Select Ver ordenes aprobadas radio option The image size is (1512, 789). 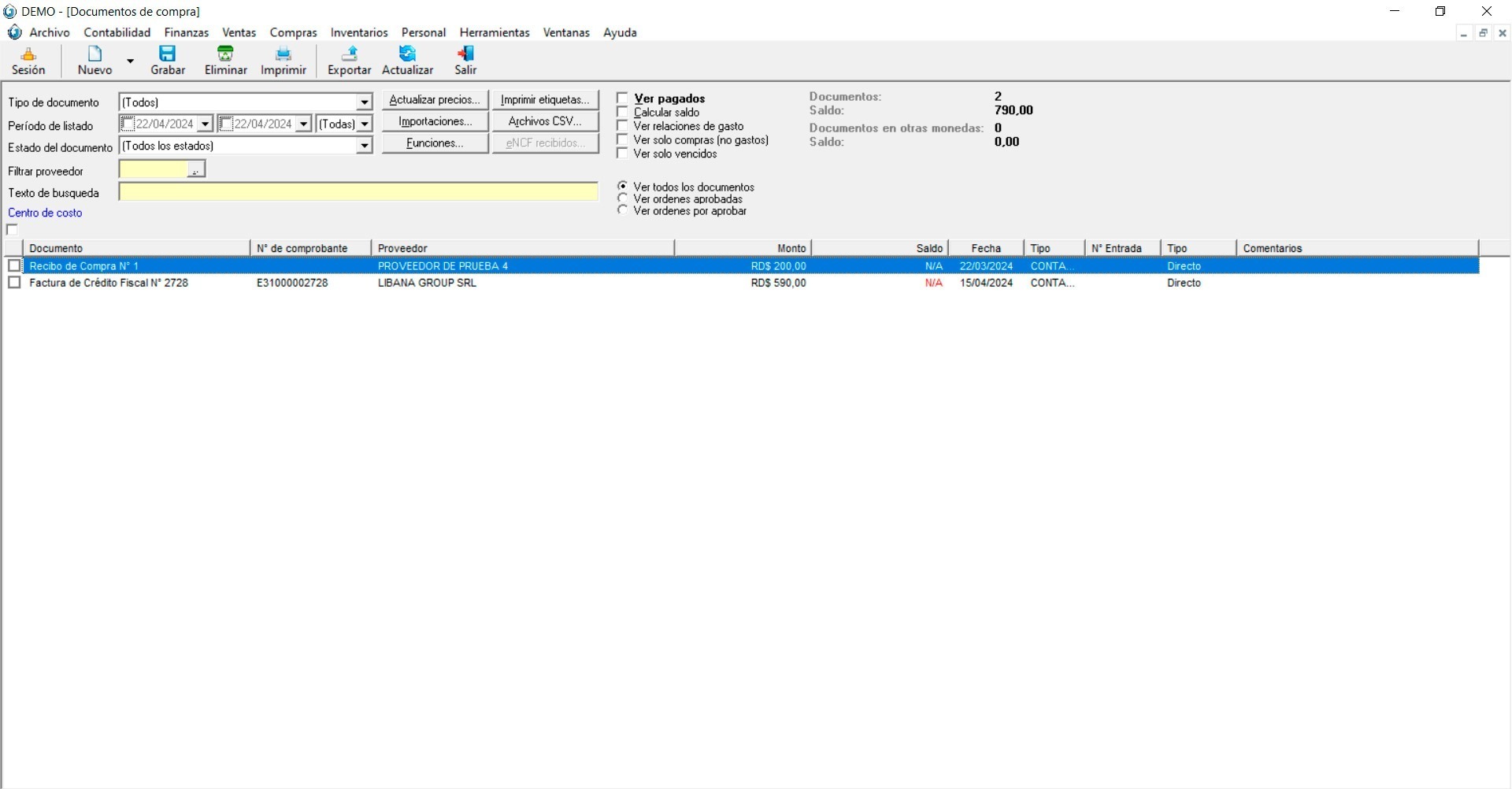point(623,199)
